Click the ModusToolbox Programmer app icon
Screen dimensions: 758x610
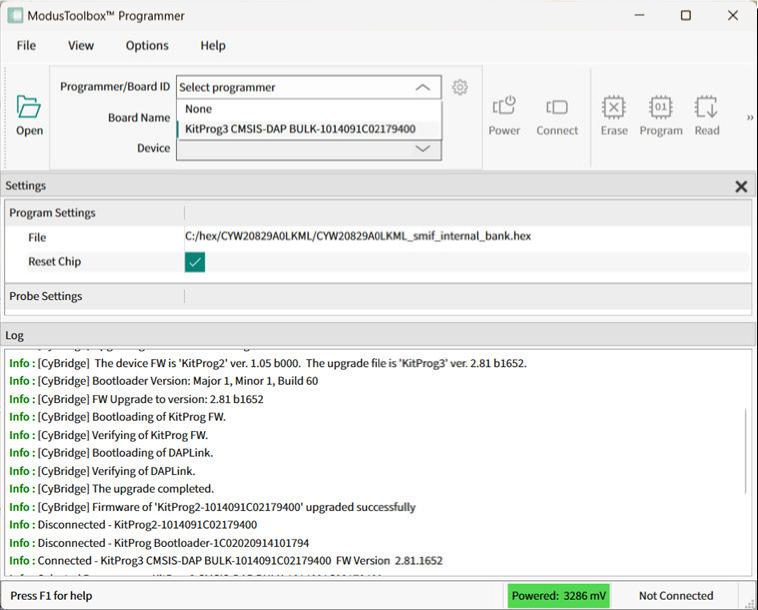click(x=15, y=15)
